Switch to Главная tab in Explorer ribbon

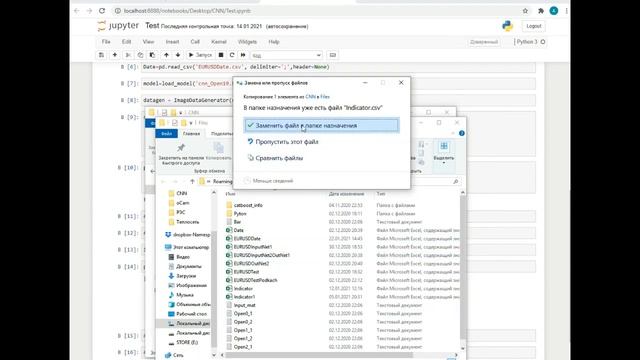[191, 133]
